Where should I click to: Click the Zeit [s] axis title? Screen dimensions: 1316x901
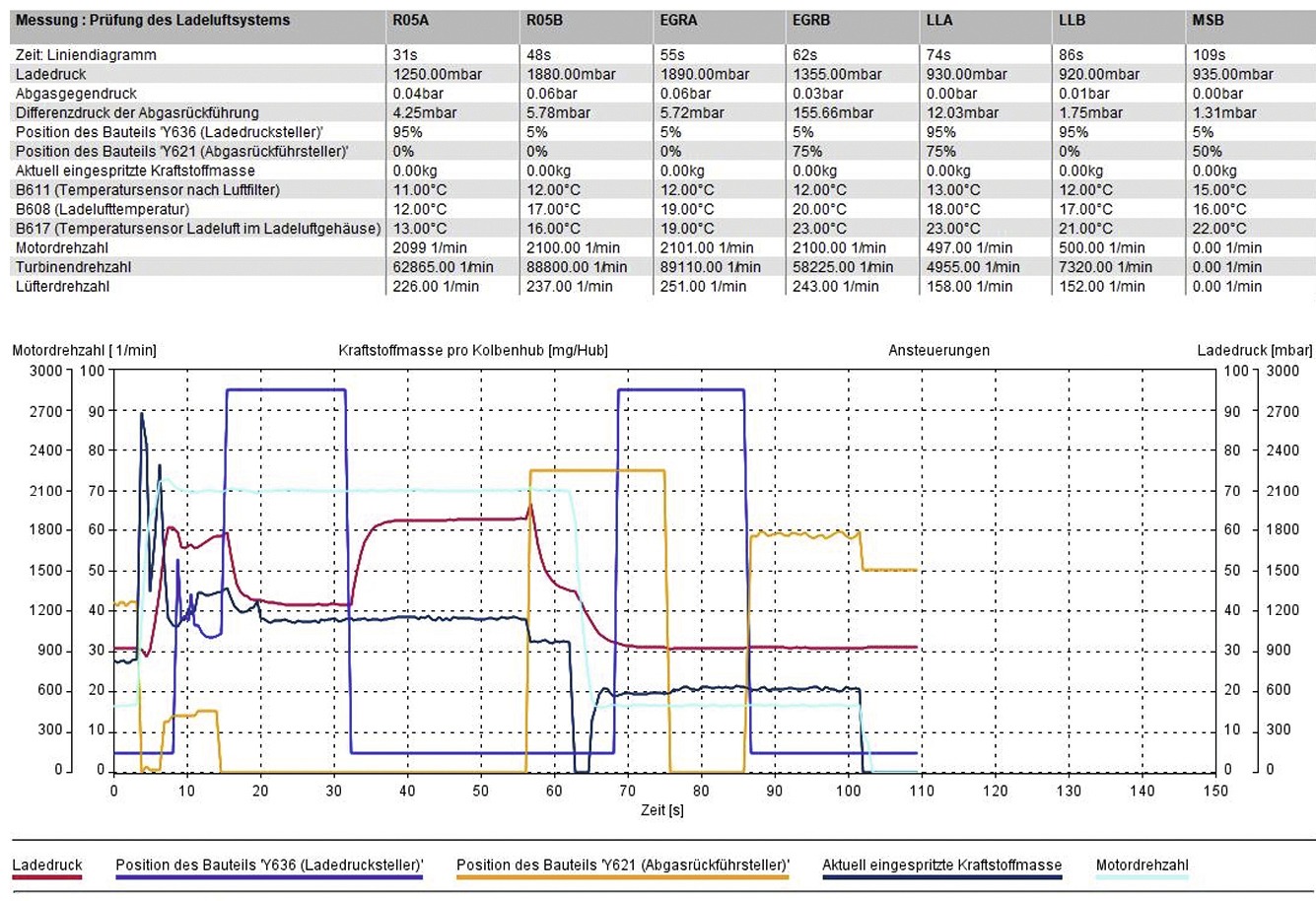point(661,810)
